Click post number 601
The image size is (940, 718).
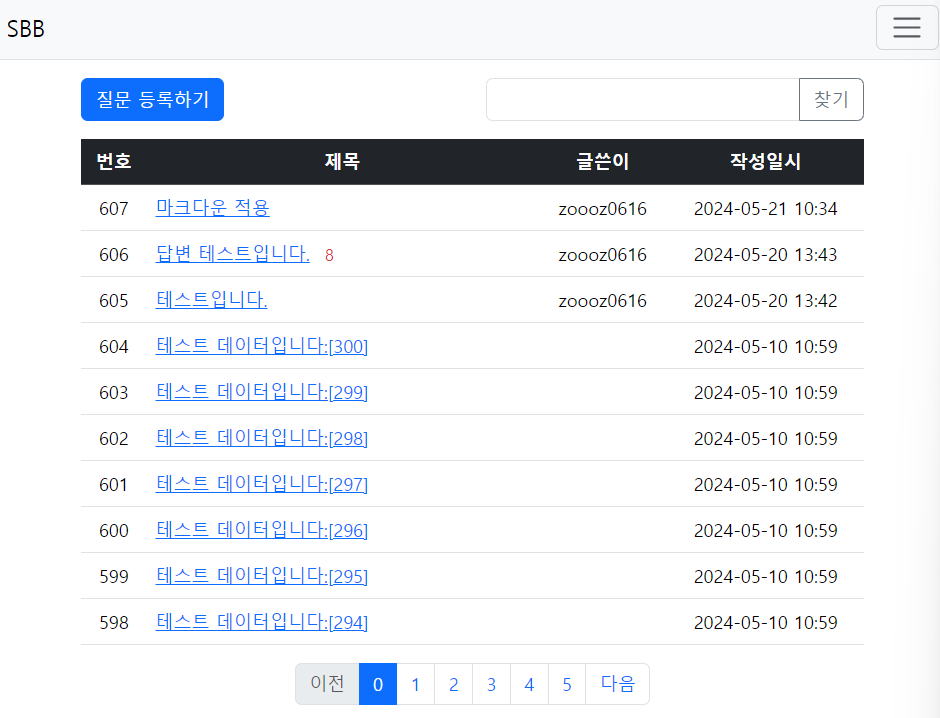114,485
